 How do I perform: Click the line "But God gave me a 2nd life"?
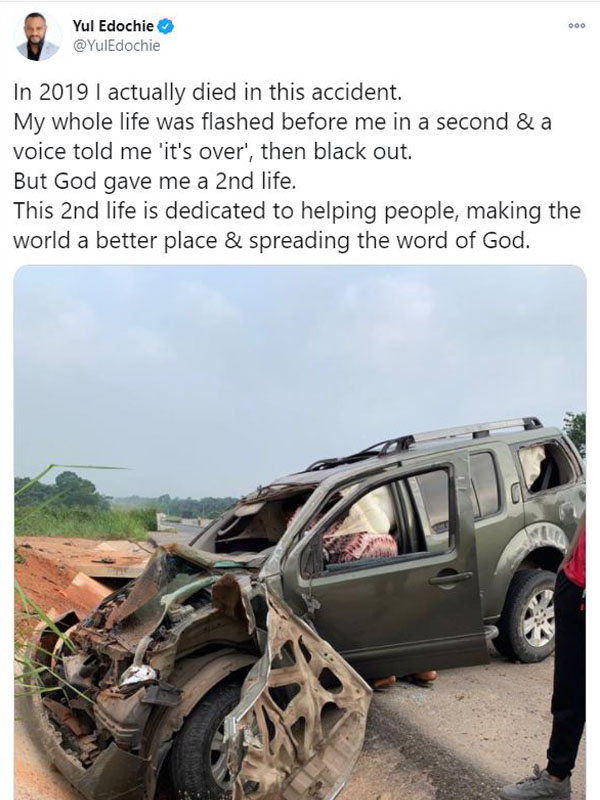[155, 182]
